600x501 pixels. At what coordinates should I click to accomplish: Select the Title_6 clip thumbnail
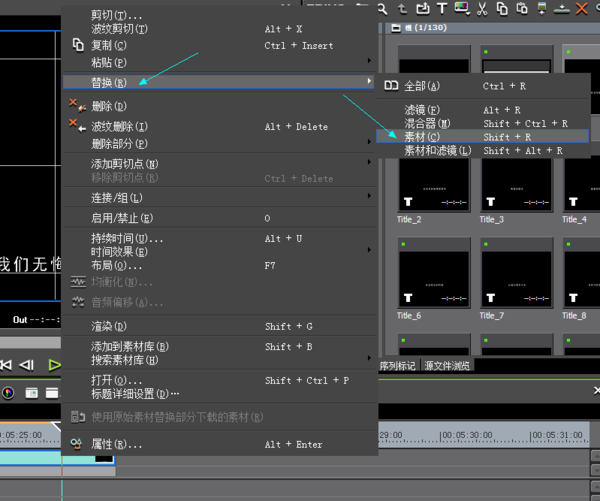[x=434, y=273]
